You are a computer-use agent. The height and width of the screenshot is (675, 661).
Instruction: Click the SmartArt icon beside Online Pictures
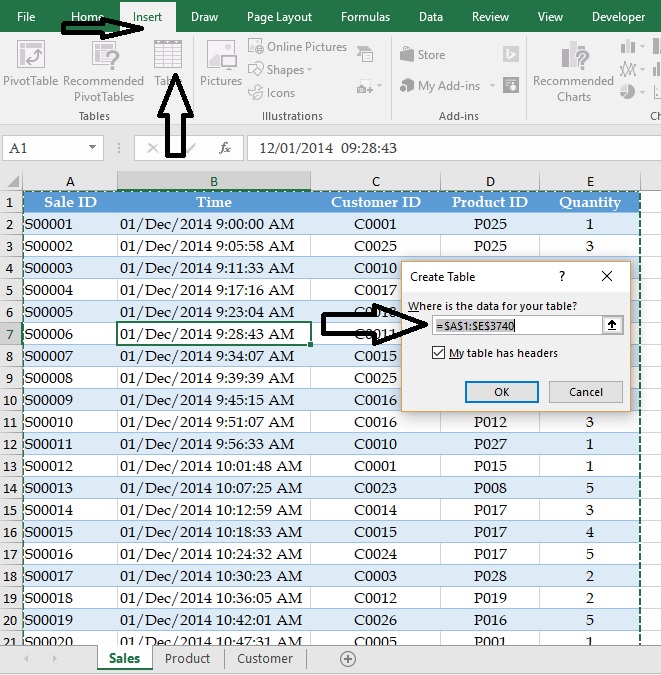365,54
